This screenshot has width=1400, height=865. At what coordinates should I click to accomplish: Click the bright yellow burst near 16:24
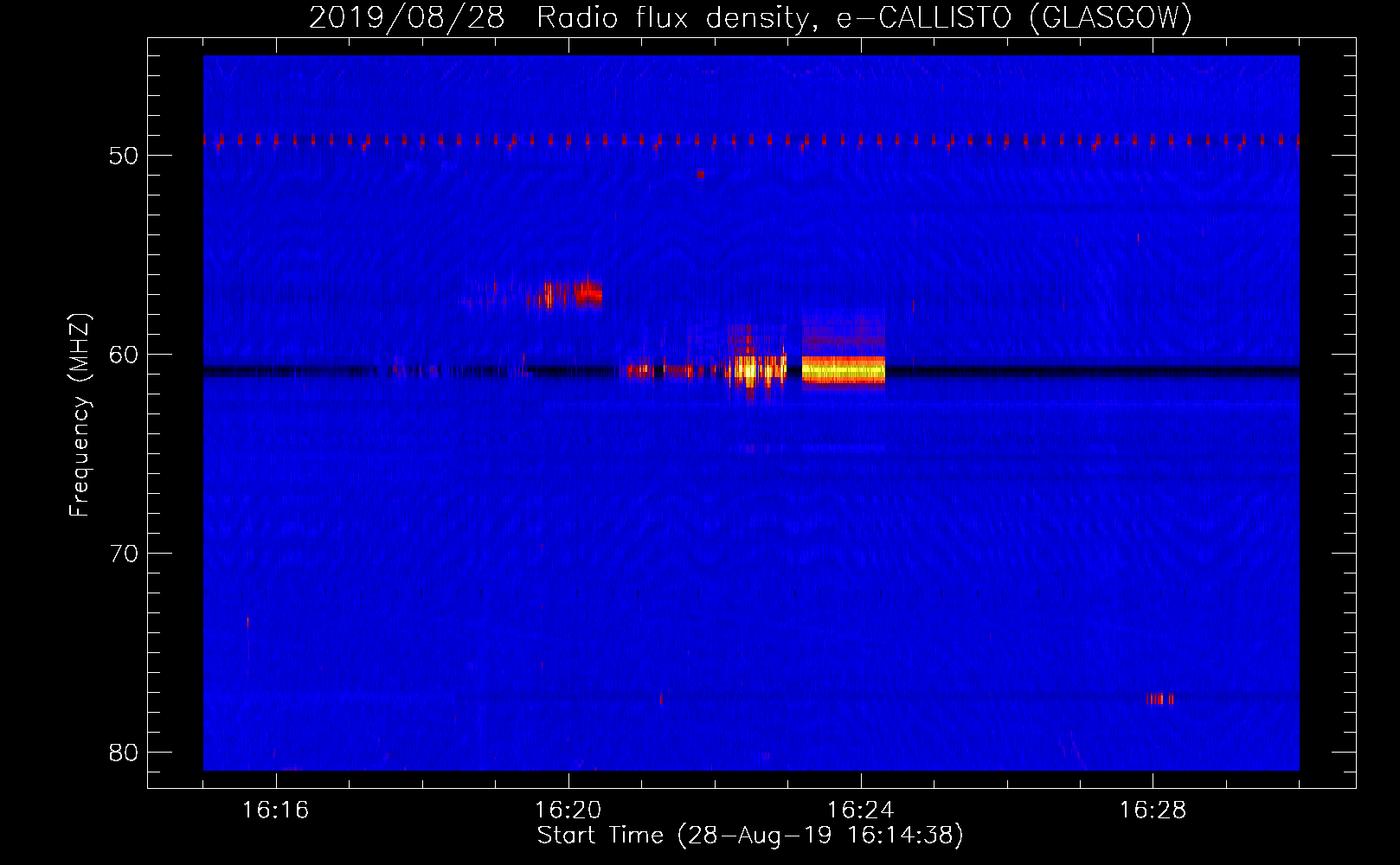pyautogui.click(x=844, y=370)
